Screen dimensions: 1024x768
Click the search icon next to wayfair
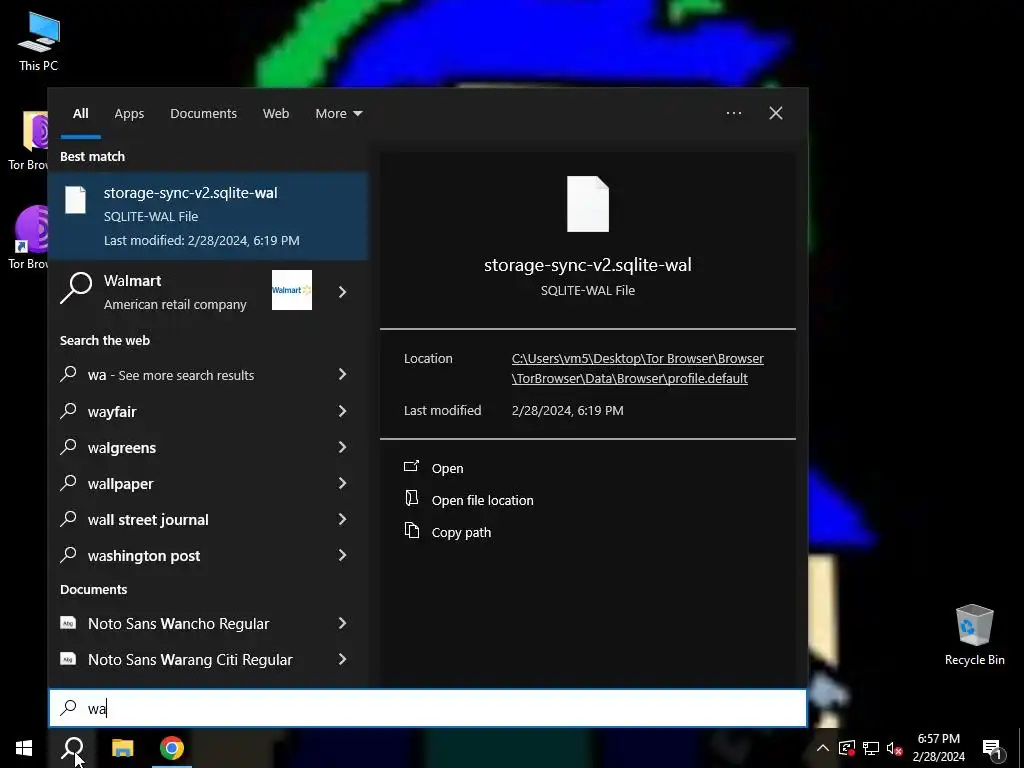click(x=68, y=411)
